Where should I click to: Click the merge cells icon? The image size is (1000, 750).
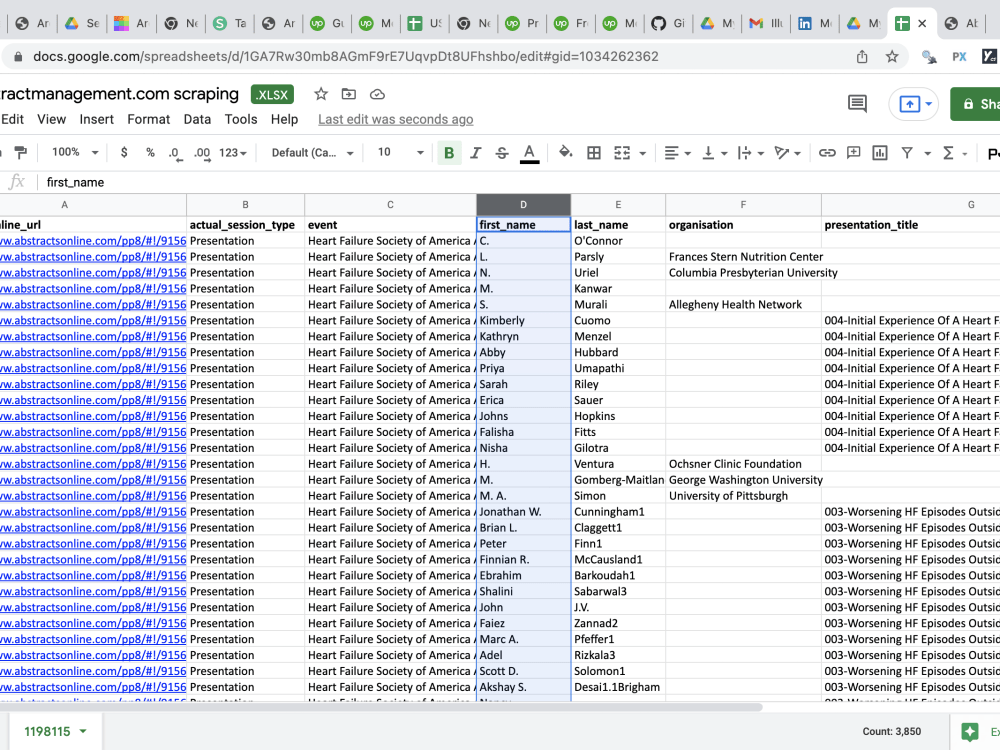click(622, 152)
